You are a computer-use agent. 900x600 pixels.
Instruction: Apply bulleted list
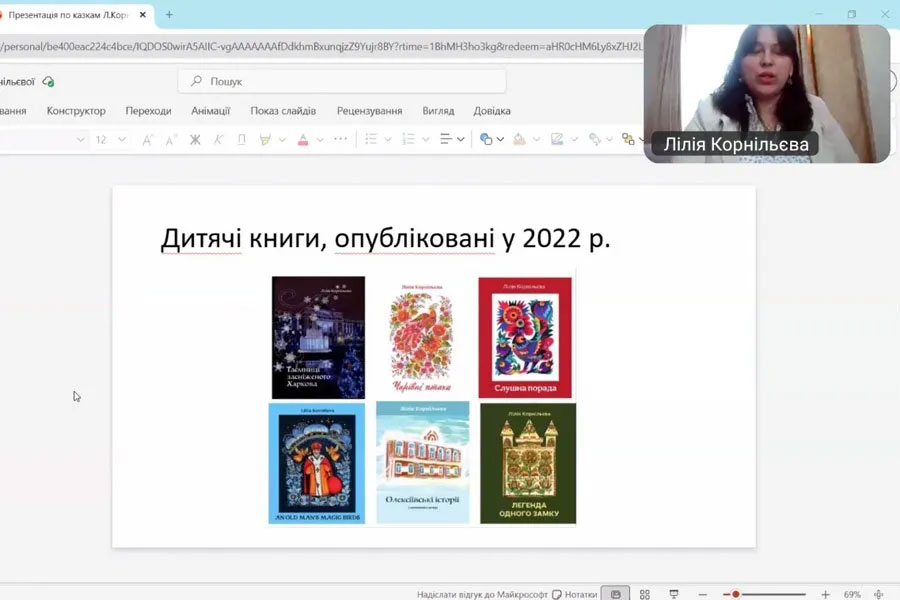click(x=371, y=139)
